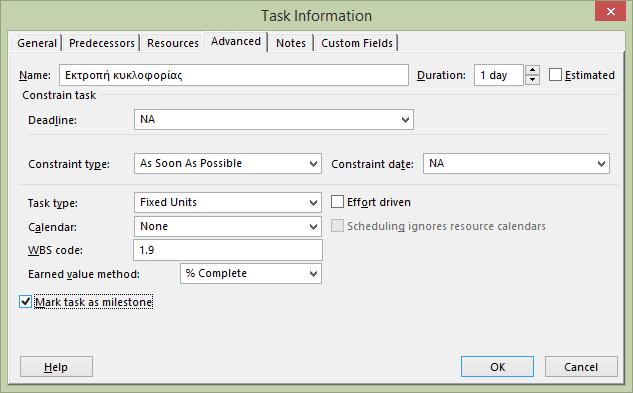Open the Constraint date dropdown
Viewport: 633px width, 393px height.
(x=601, y=164)
